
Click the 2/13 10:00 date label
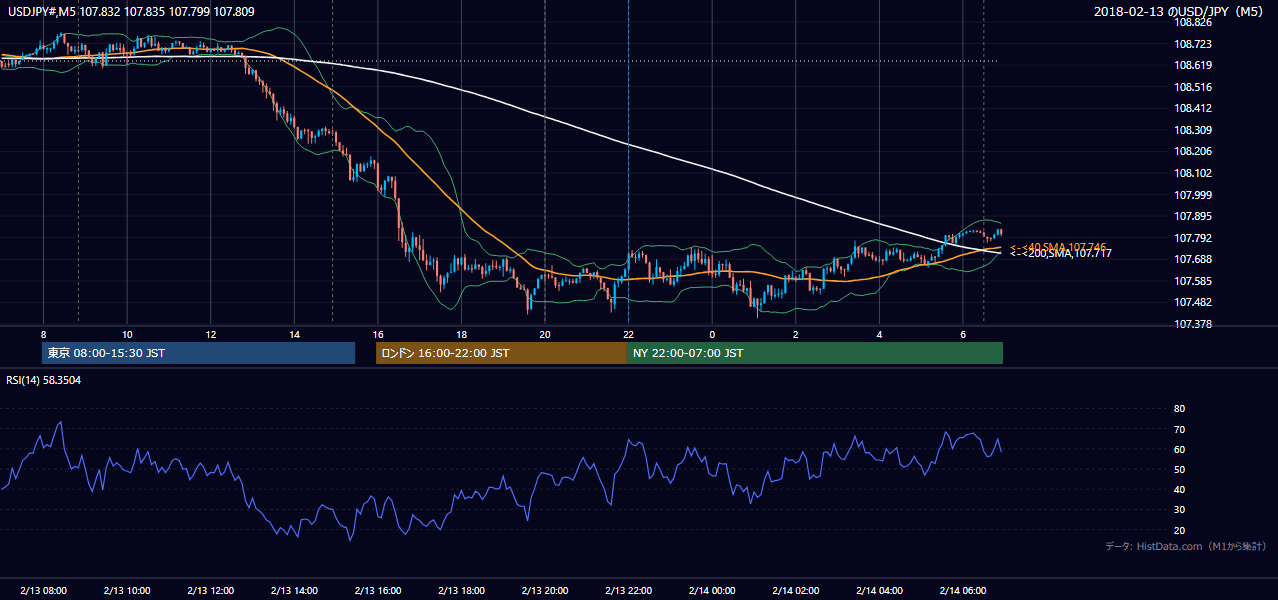[x=127, y=591]
